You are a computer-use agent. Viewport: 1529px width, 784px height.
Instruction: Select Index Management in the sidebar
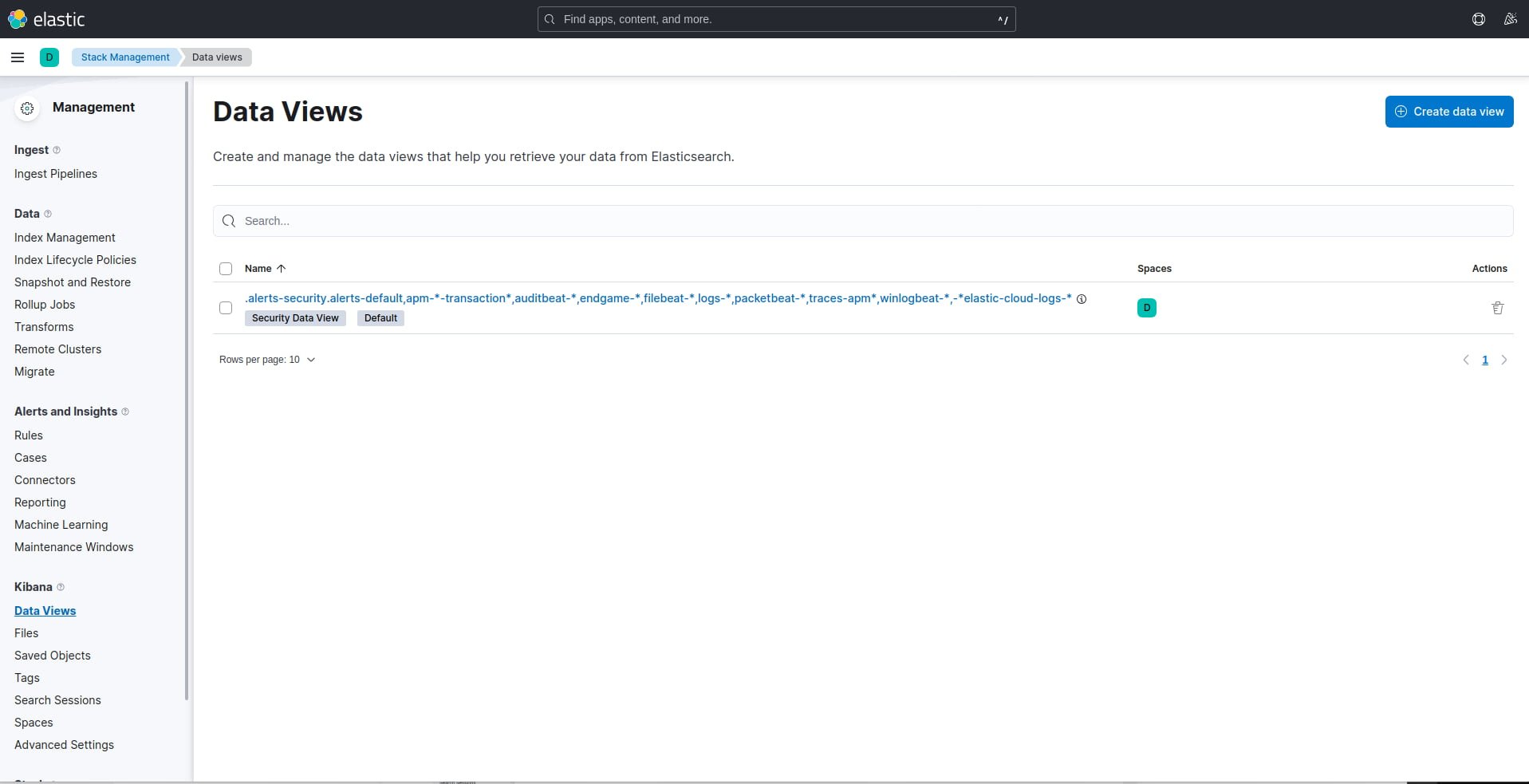pos(65,237)
